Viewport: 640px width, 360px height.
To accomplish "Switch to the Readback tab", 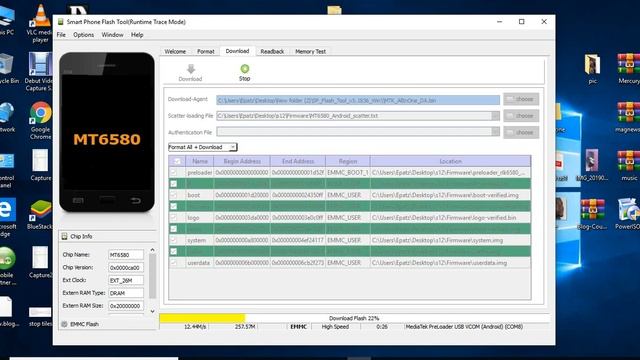I will click(272, 51).
